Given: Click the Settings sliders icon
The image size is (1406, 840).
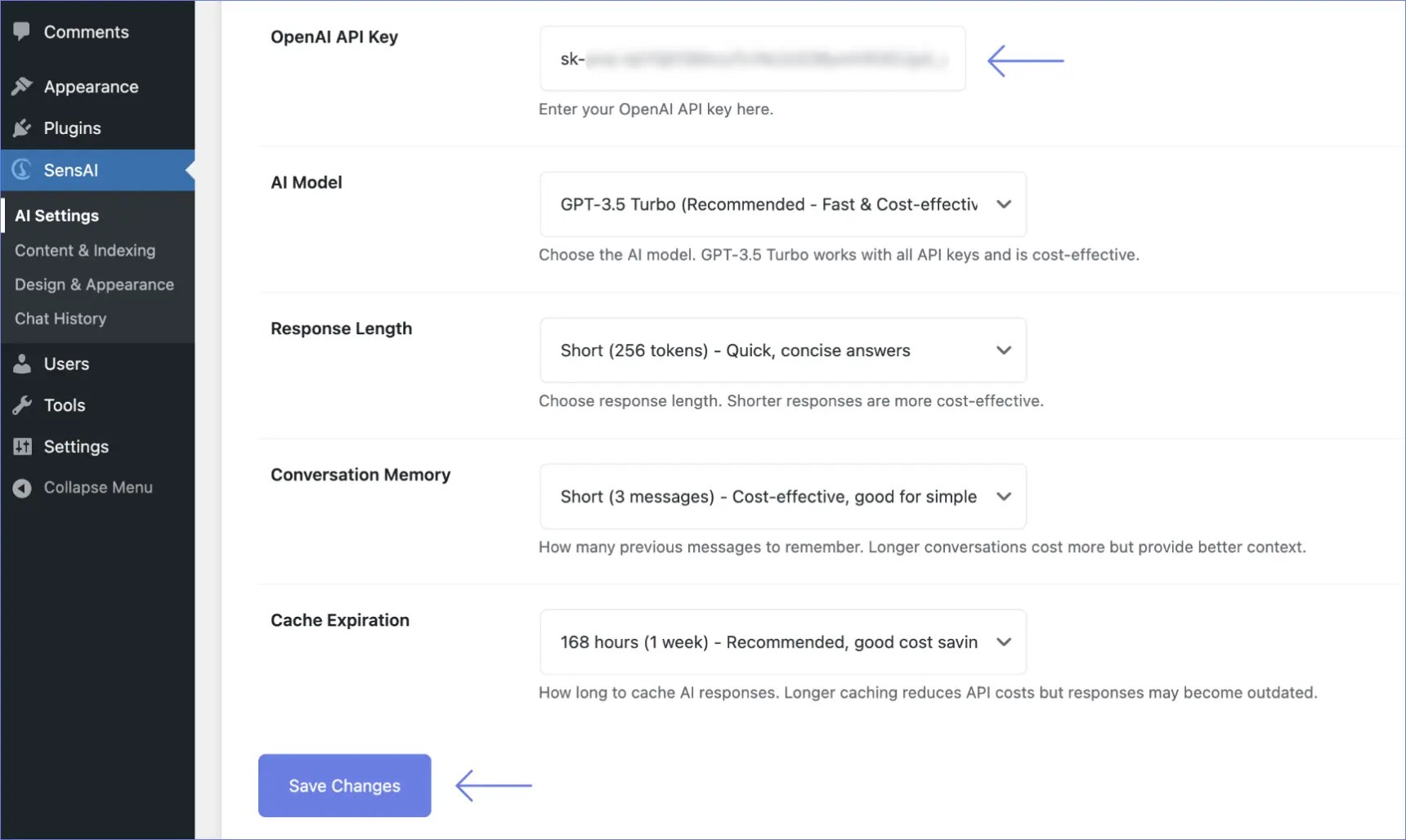Looking at the screenshot, I should pyautogui.click(x=22, y=447).
